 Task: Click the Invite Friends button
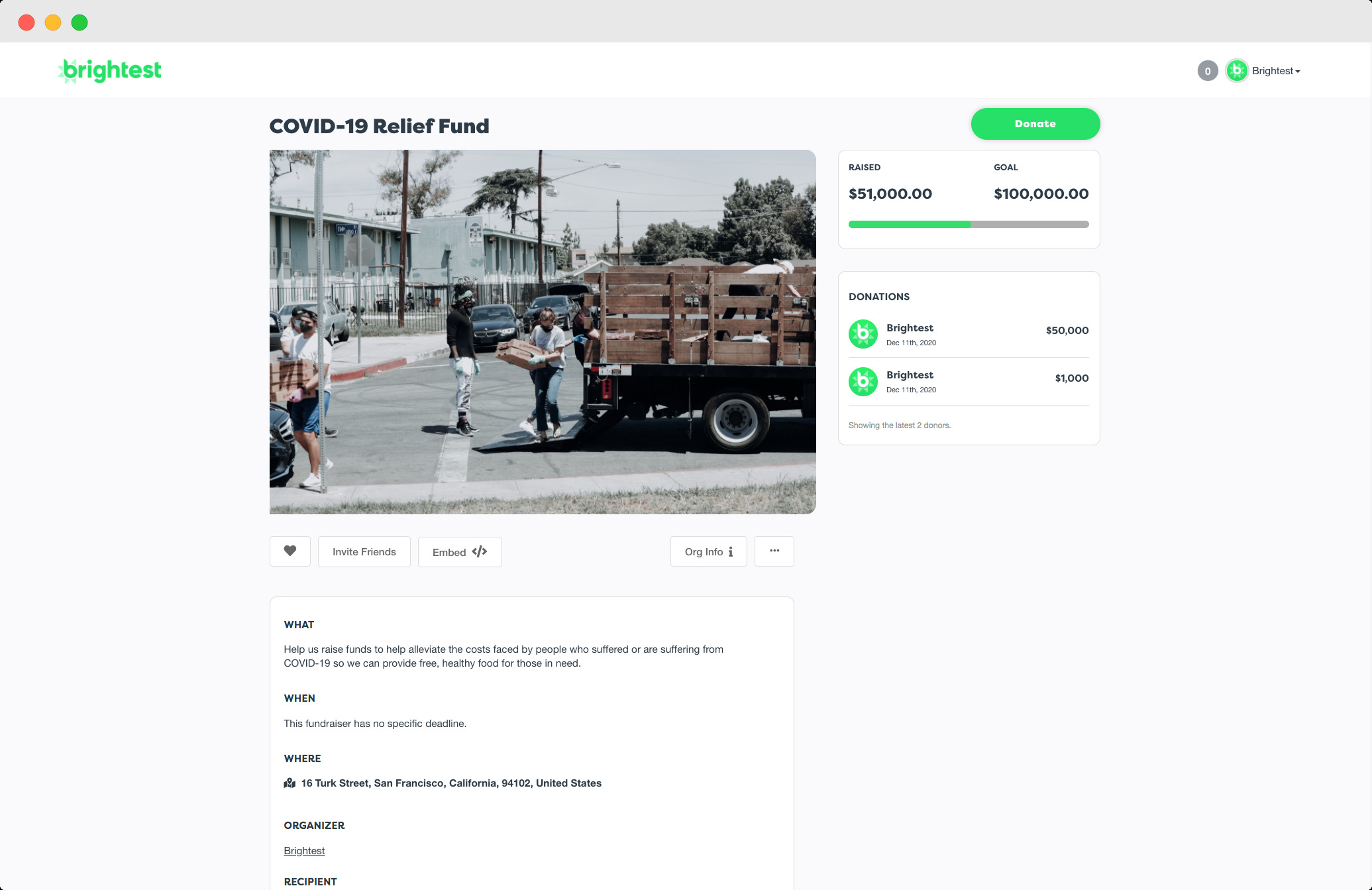click(364, 551)
